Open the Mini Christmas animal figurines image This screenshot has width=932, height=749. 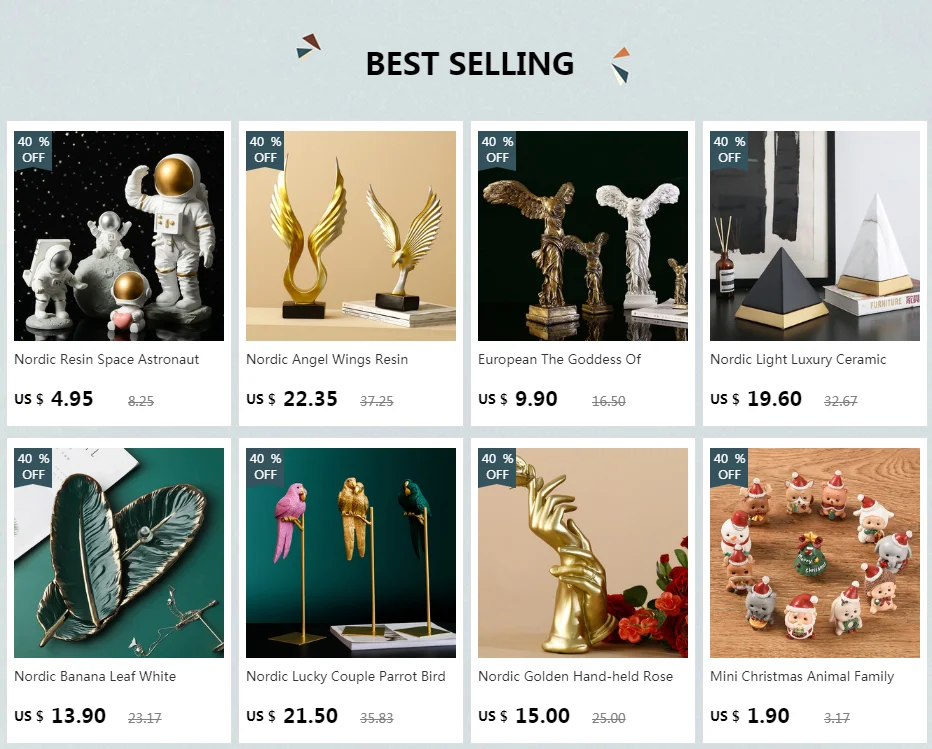pos(815,553)
